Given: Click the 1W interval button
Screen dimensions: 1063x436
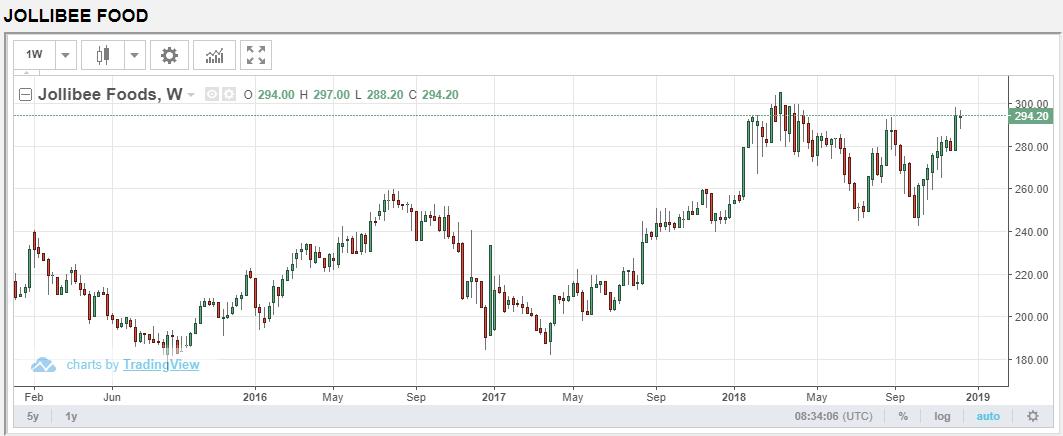Looking at the screenshot, I should (34, 55).
